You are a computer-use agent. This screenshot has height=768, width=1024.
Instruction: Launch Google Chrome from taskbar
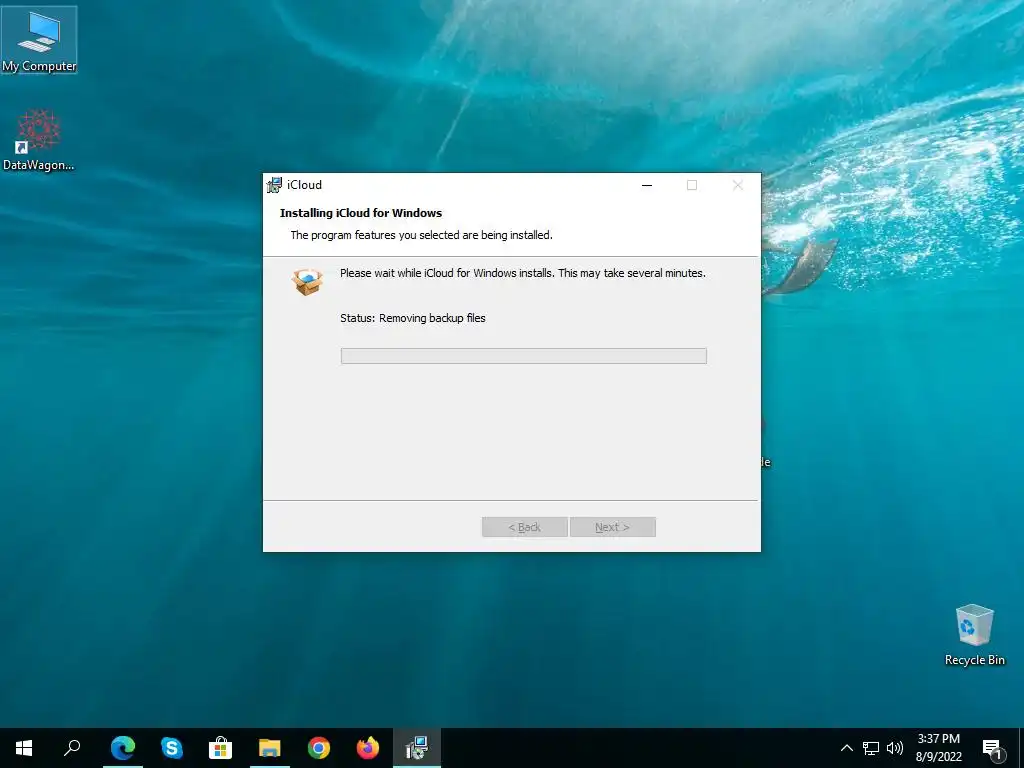tap(319, 748)
